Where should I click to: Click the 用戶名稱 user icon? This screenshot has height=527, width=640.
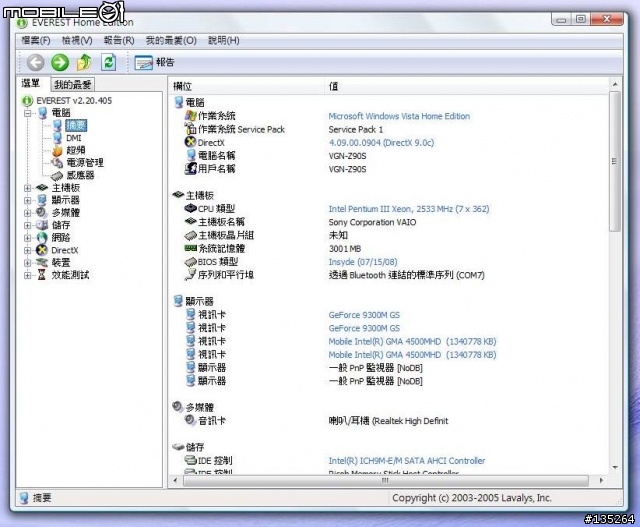(x=191, y=168)
